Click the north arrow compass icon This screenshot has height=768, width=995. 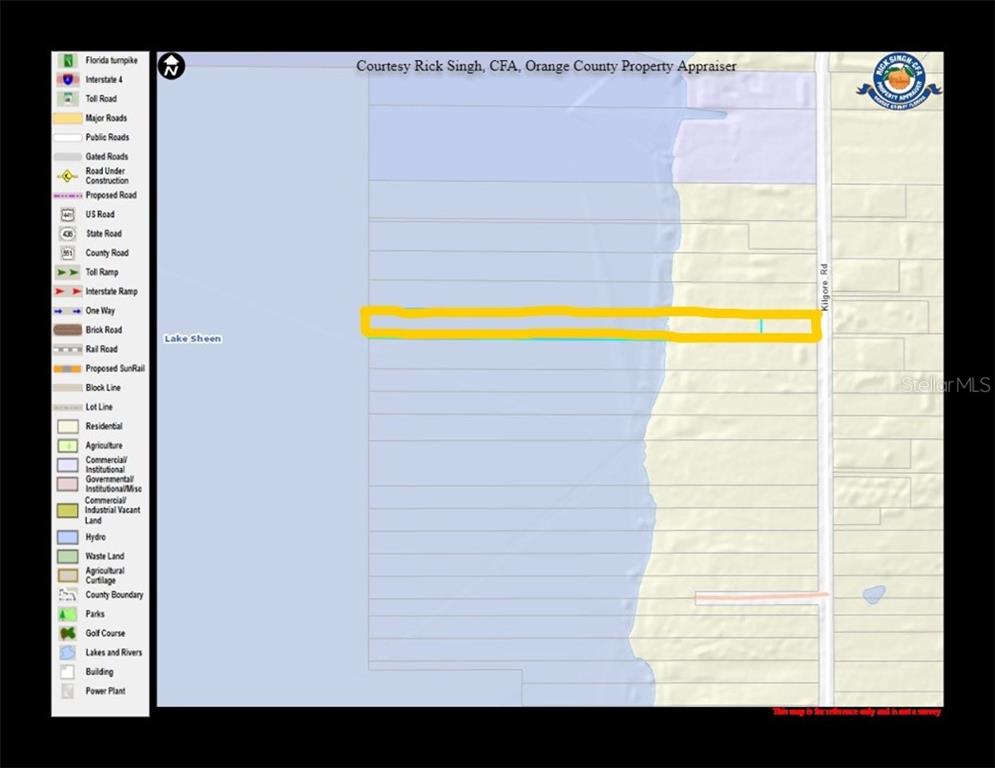(172, 67)
